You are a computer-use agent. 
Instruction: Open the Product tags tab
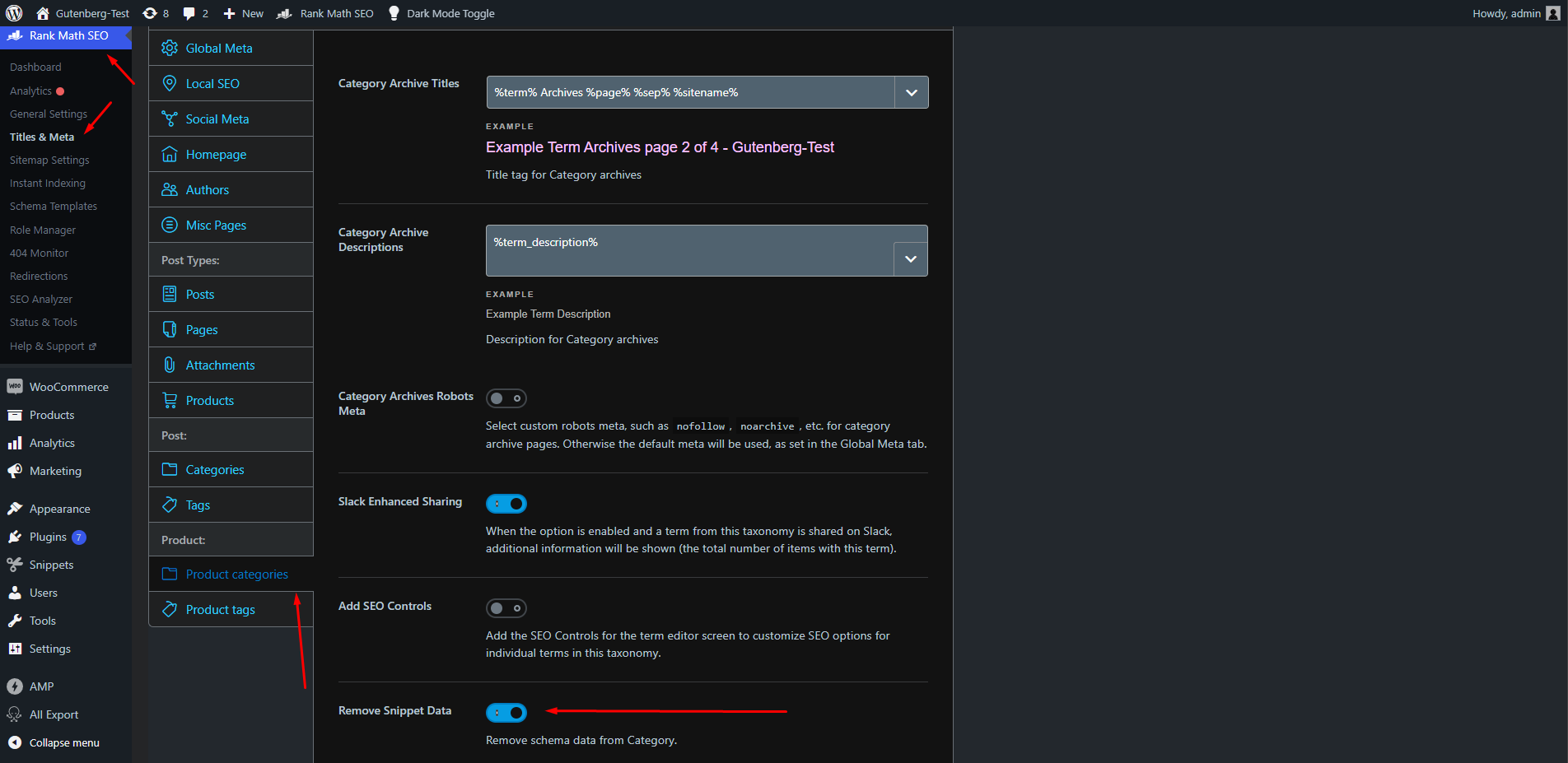click(220, 610)
